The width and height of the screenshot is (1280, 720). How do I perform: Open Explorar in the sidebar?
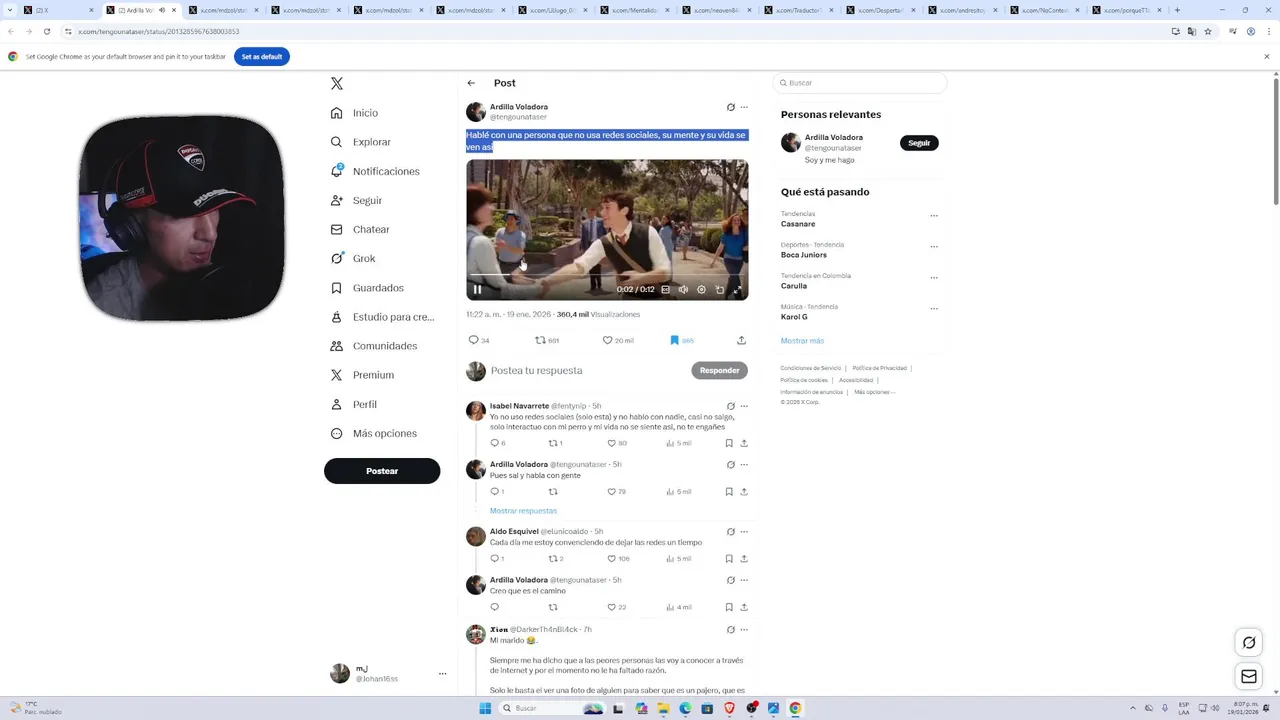pos(361,142)
